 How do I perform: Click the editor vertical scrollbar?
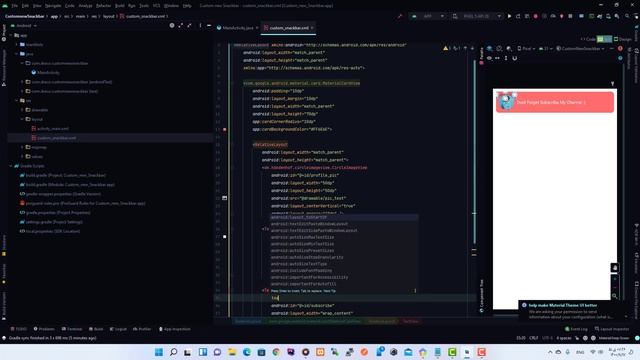474,151
